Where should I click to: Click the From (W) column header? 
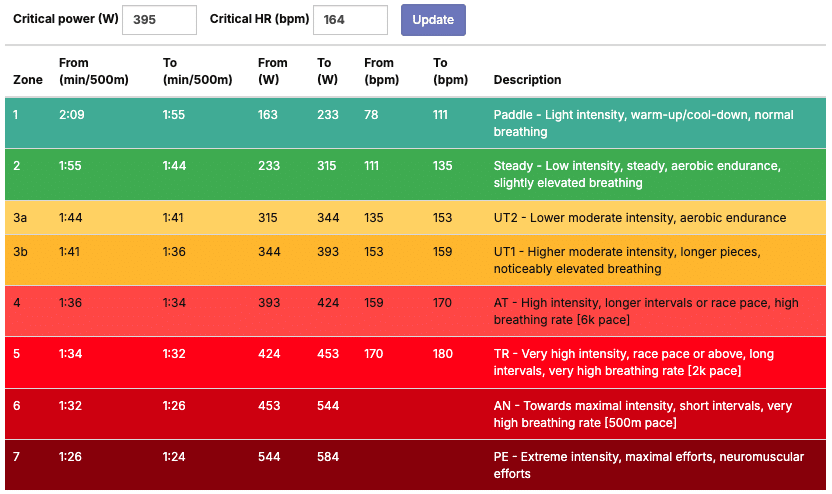coord(272,71)
